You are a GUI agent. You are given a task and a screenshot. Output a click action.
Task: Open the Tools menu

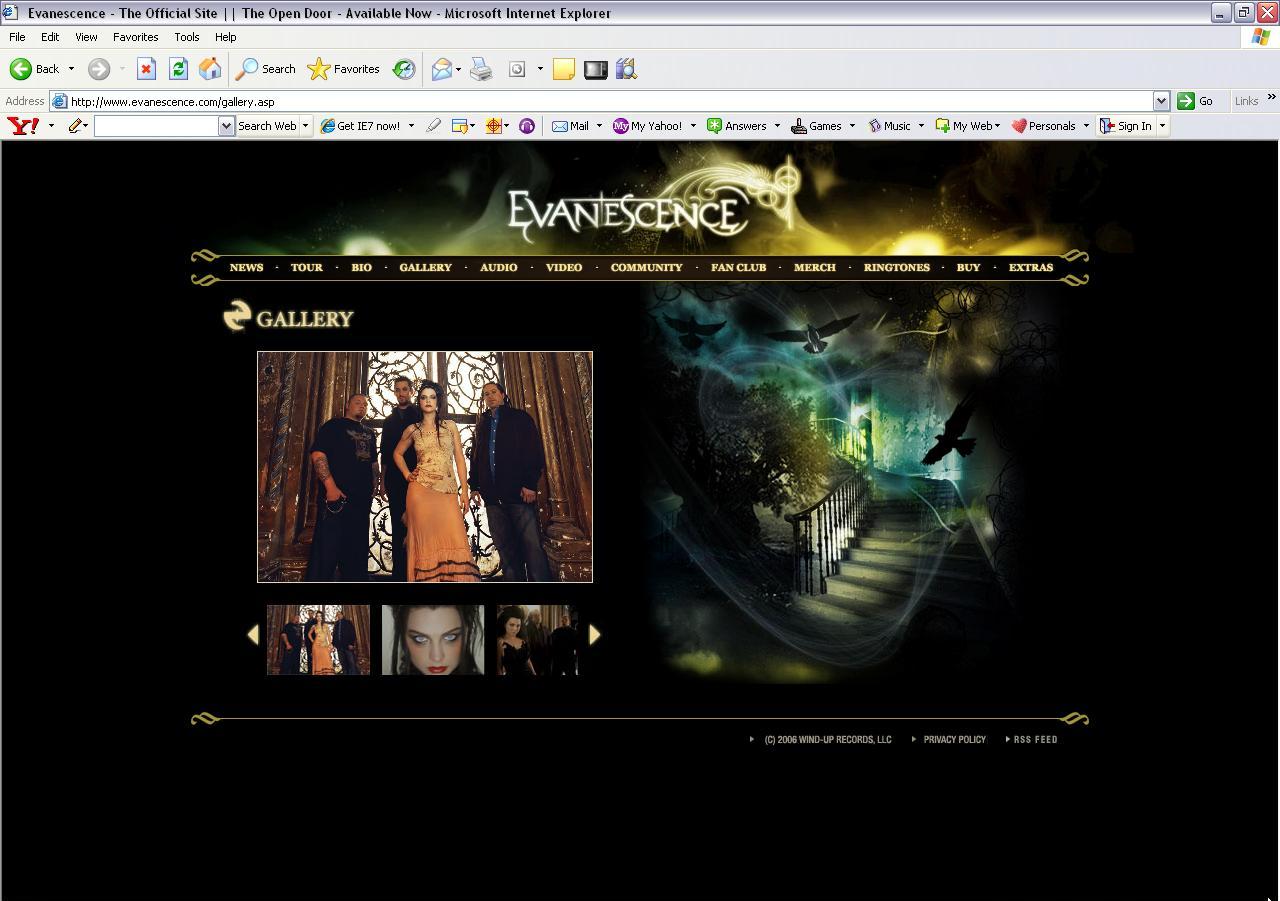tap(187, 37)
